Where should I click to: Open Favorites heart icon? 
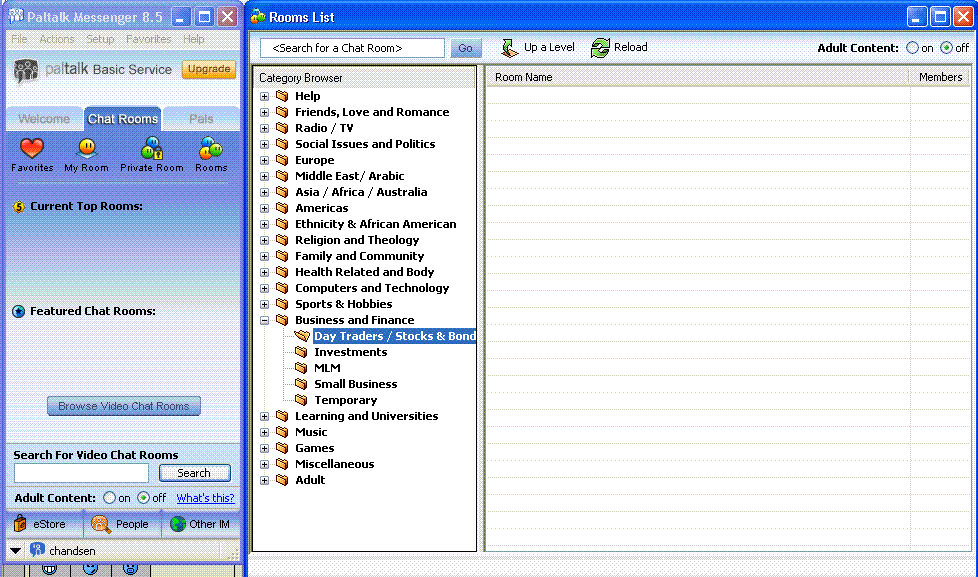[32, 149]
